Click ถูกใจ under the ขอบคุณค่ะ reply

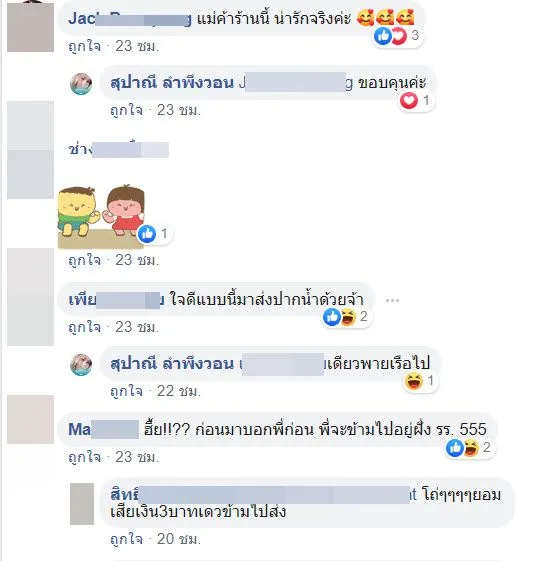126,110
